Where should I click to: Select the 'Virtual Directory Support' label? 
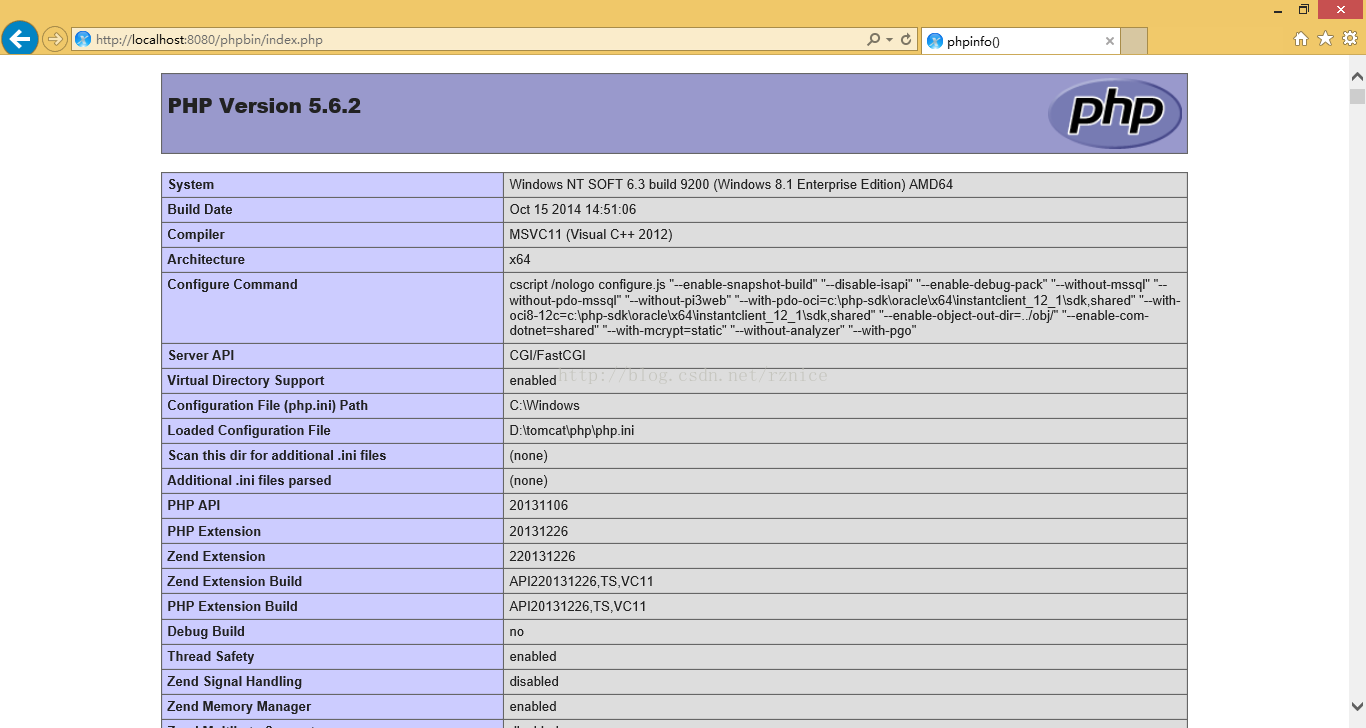click(x=246, y=381)
